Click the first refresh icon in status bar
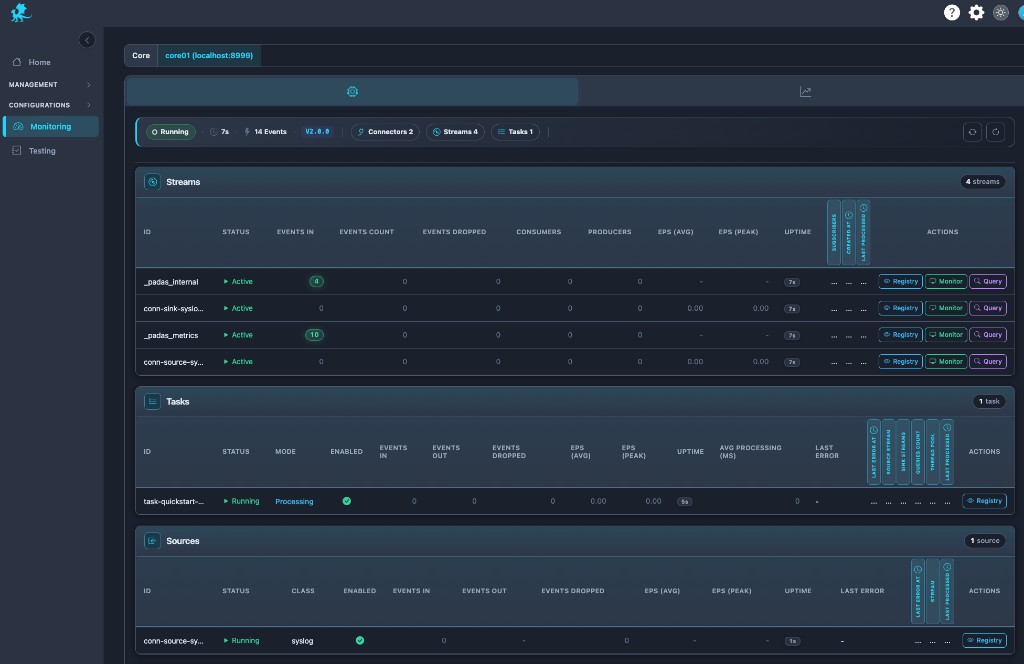The width and height of the screenshot is (1024, 664). tap(972, 132)
